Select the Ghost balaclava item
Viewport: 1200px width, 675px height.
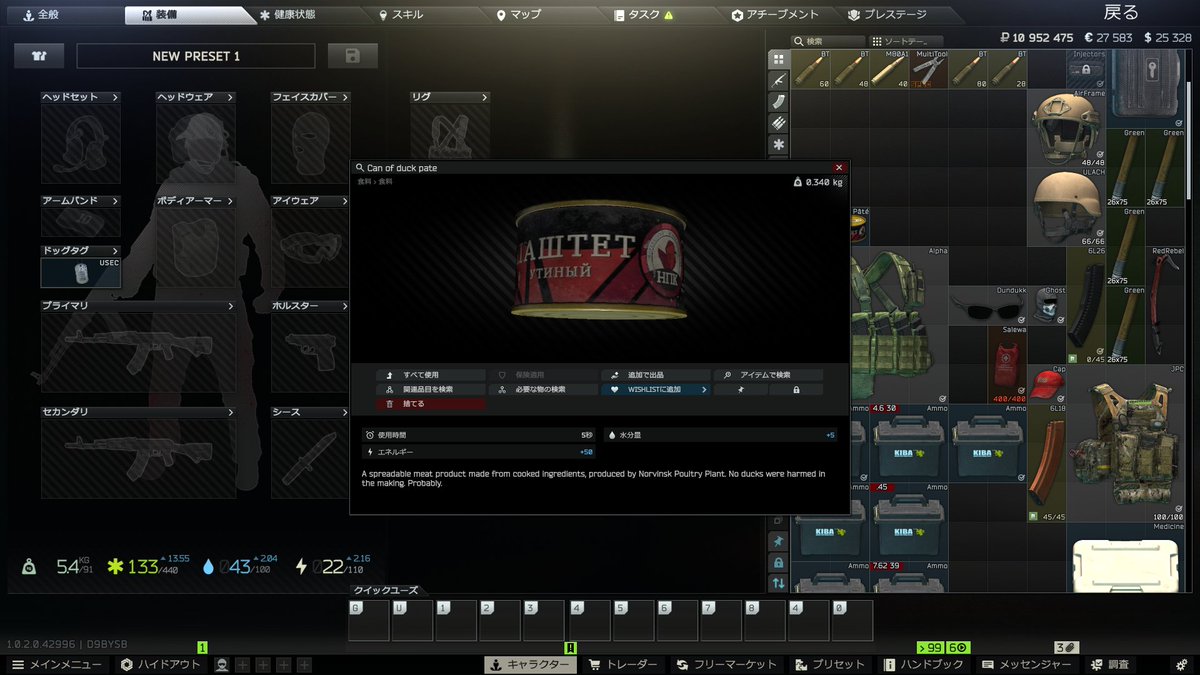click(1047, 305)
